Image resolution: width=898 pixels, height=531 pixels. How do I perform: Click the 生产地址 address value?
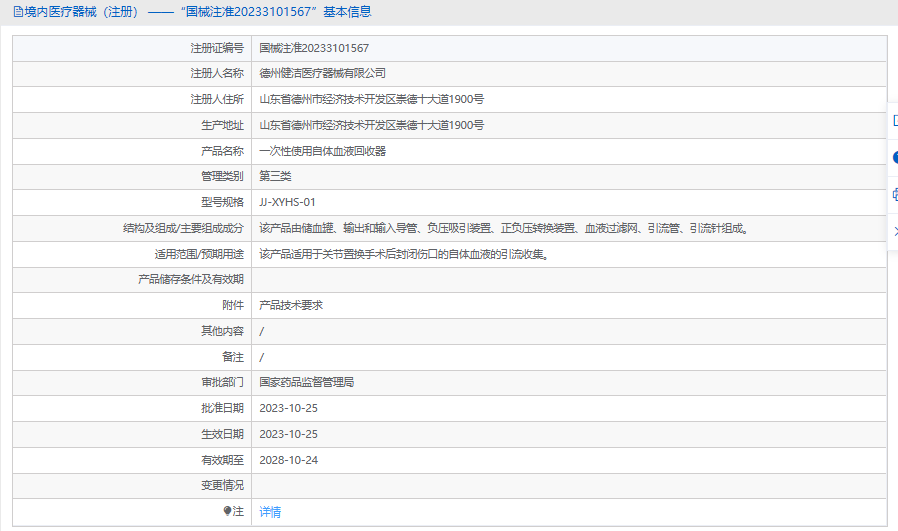click(371, 125)
